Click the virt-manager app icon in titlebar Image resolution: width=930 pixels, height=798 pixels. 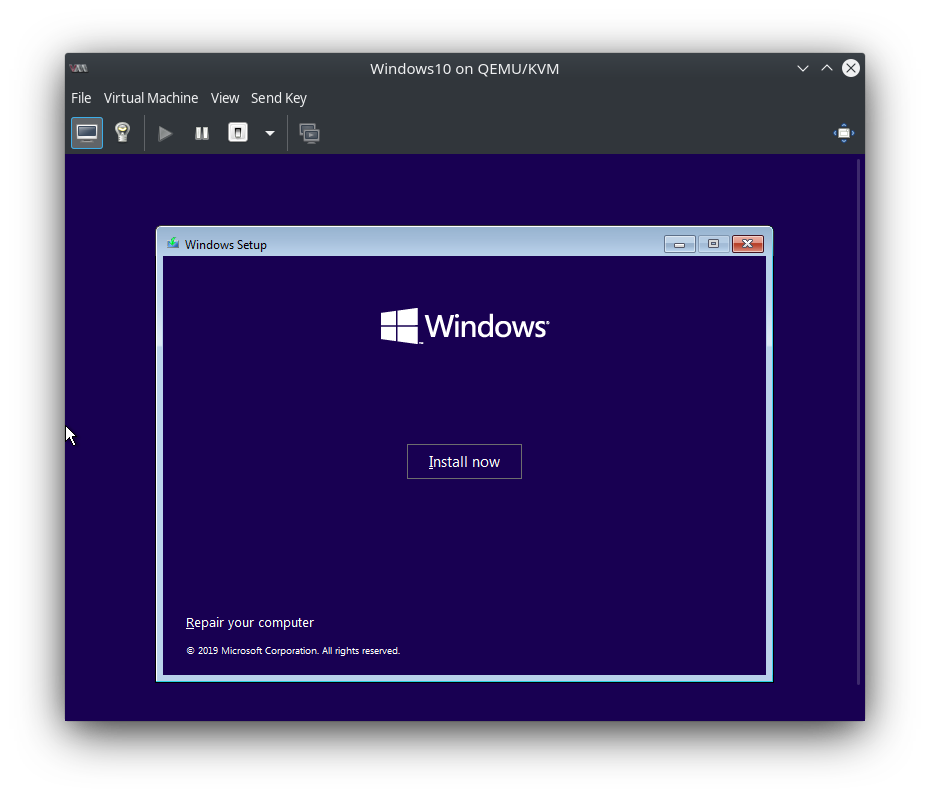click(x=78, y=68)
